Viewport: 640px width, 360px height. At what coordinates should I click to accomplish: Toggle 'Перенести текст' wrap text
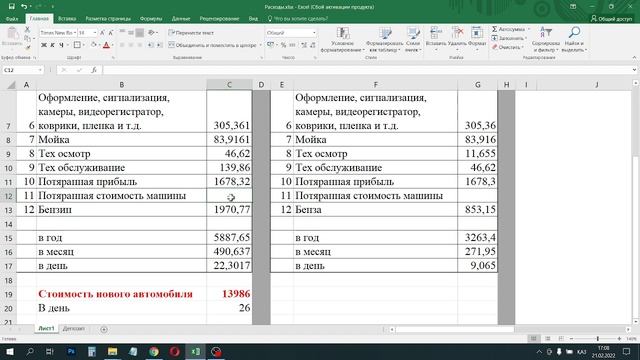pyautogui.click(x=191, y=33)
